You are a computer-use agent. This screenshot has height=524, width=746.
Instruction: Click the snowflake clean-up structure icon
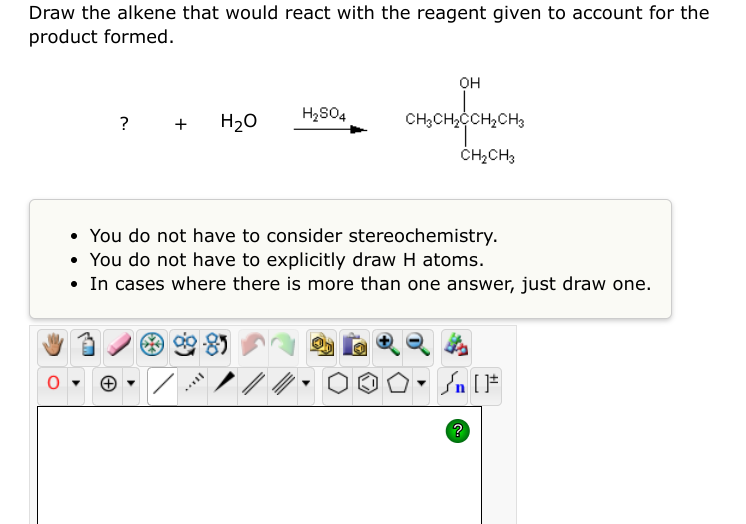click(152, 345)
